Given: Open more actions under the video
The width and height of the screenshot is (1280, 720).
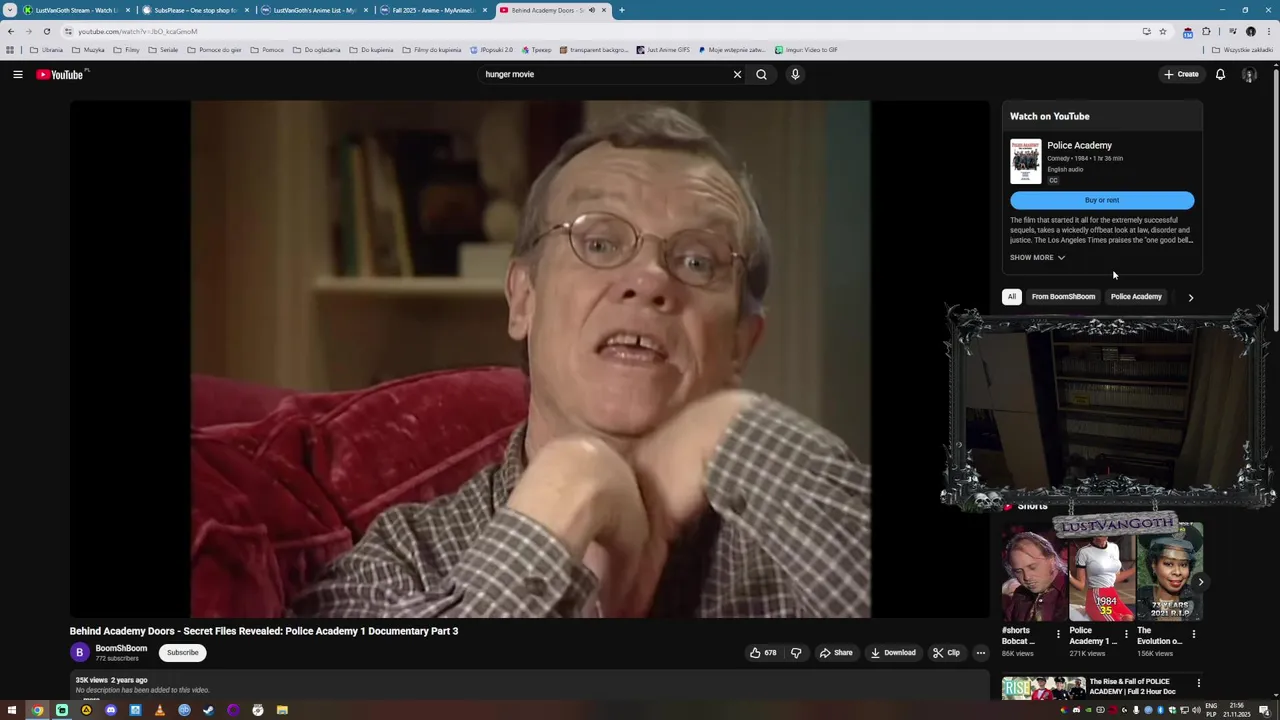Looking at the screenshot, I should tap(981, 653).
